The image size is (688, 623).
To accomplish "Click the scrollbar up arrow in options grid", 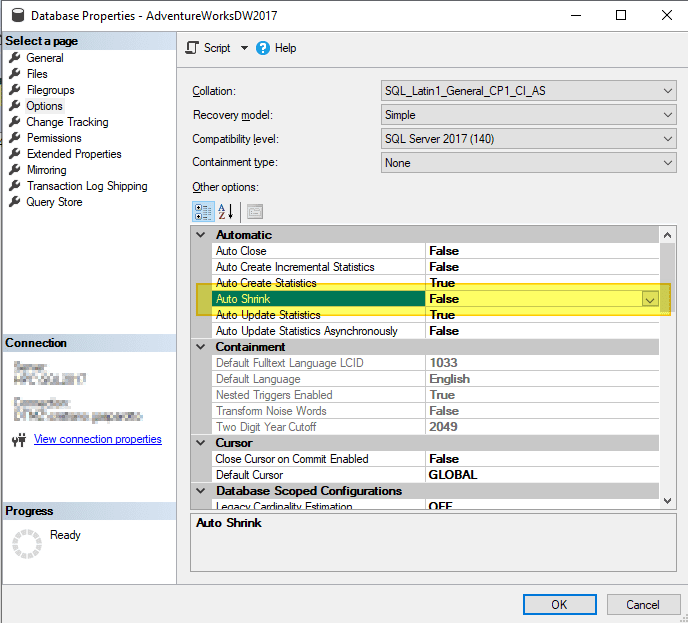I will (x=667, y=235).
